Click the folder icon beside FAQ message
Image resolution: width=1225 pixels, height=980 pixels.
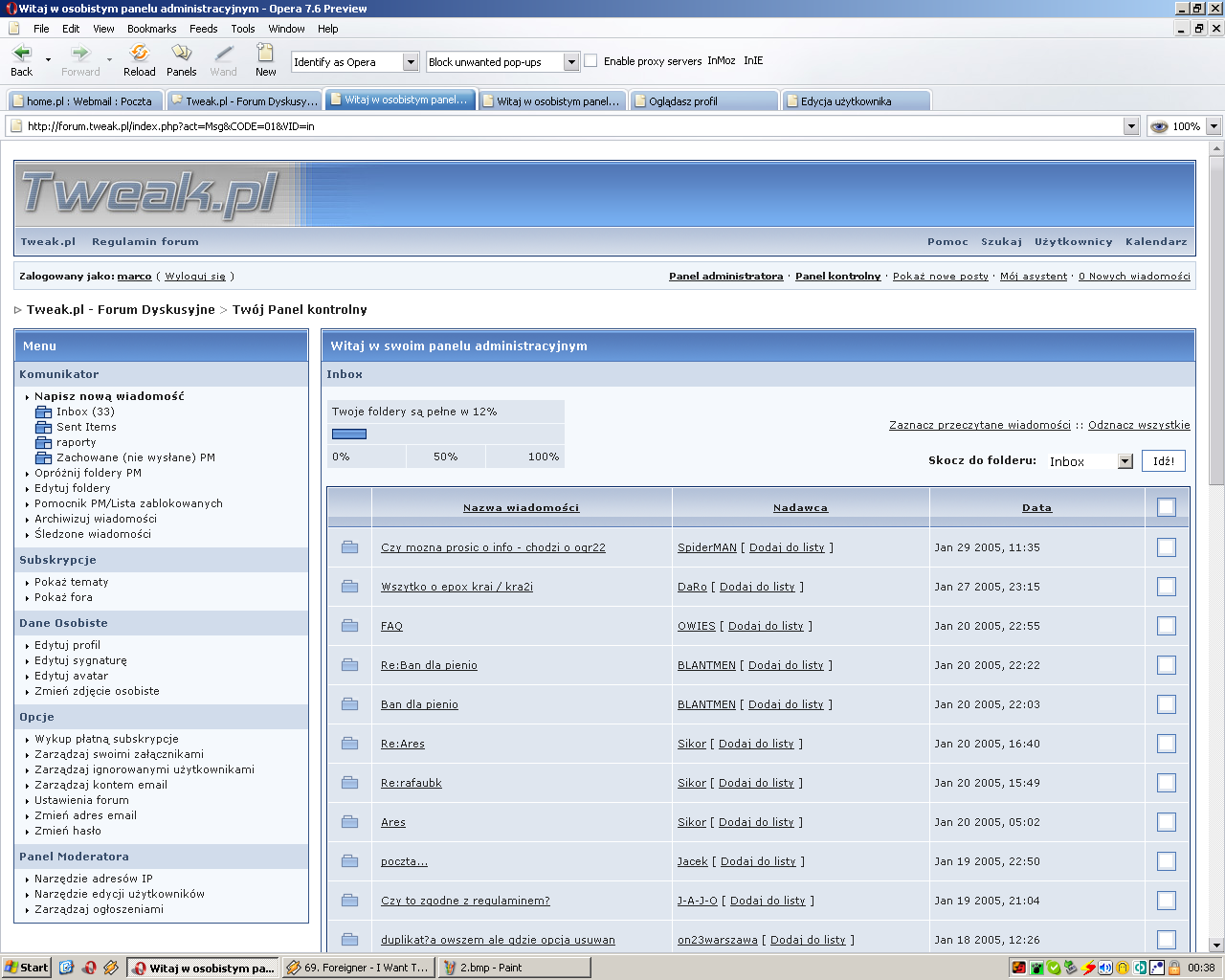click(x=349, y=626)
